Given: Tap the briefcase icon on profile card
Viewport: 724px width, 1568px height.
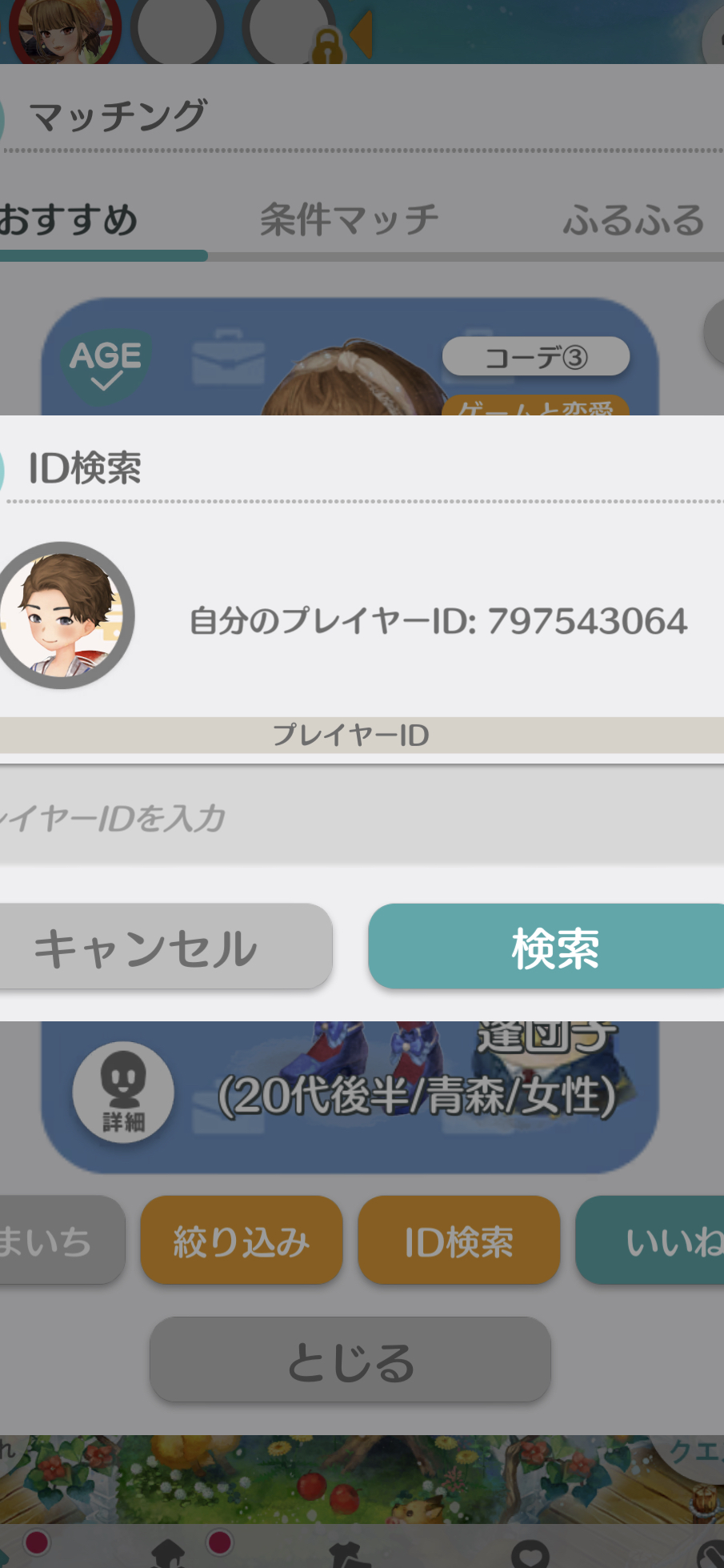Looking at the screenshot, I should (228, 358).
